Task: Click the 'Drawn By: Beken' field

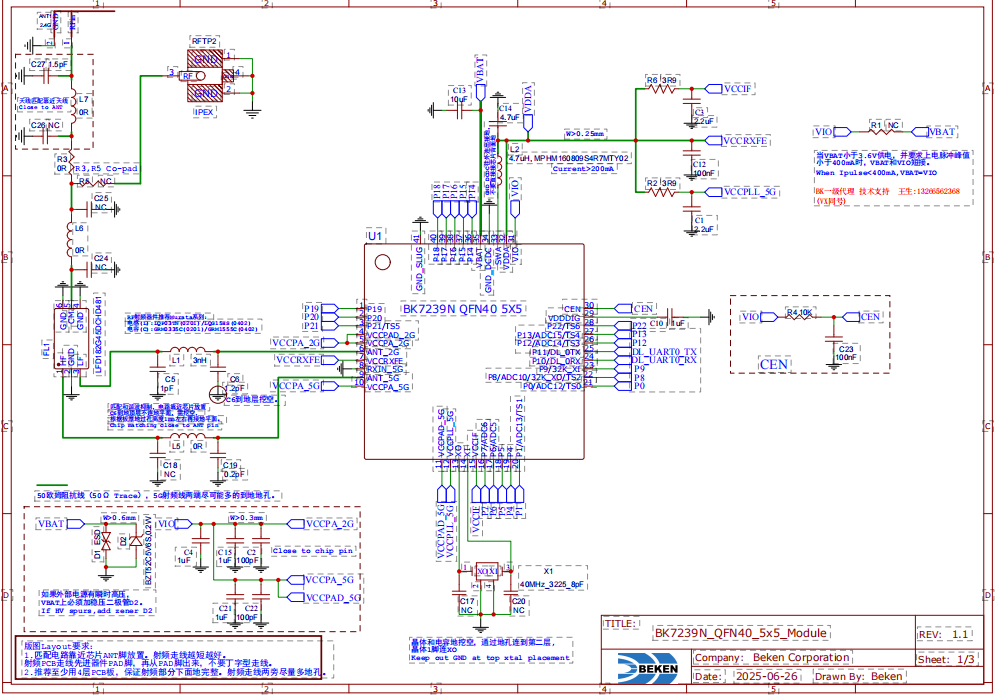Action: click(x=858, y=676)
